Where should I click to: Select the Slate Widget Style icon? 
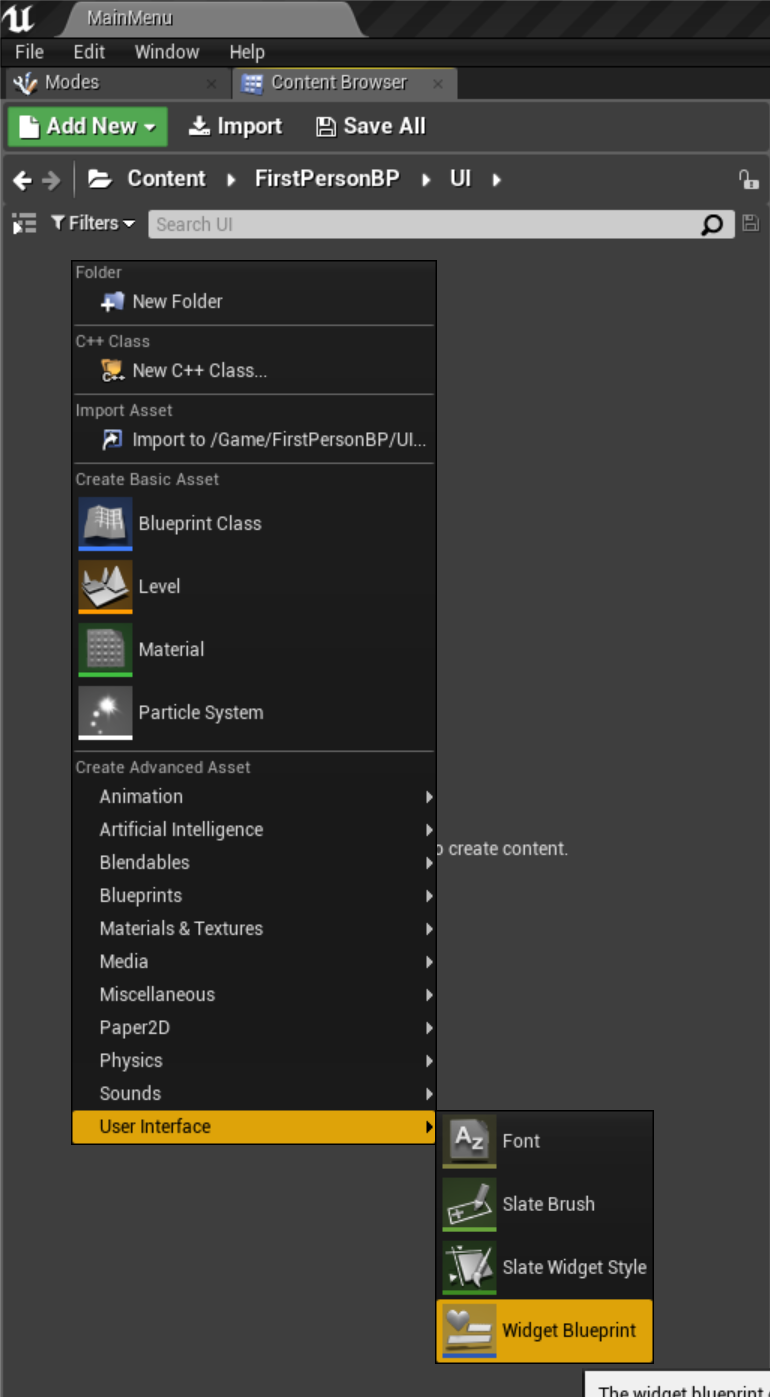pos(469,1267)
